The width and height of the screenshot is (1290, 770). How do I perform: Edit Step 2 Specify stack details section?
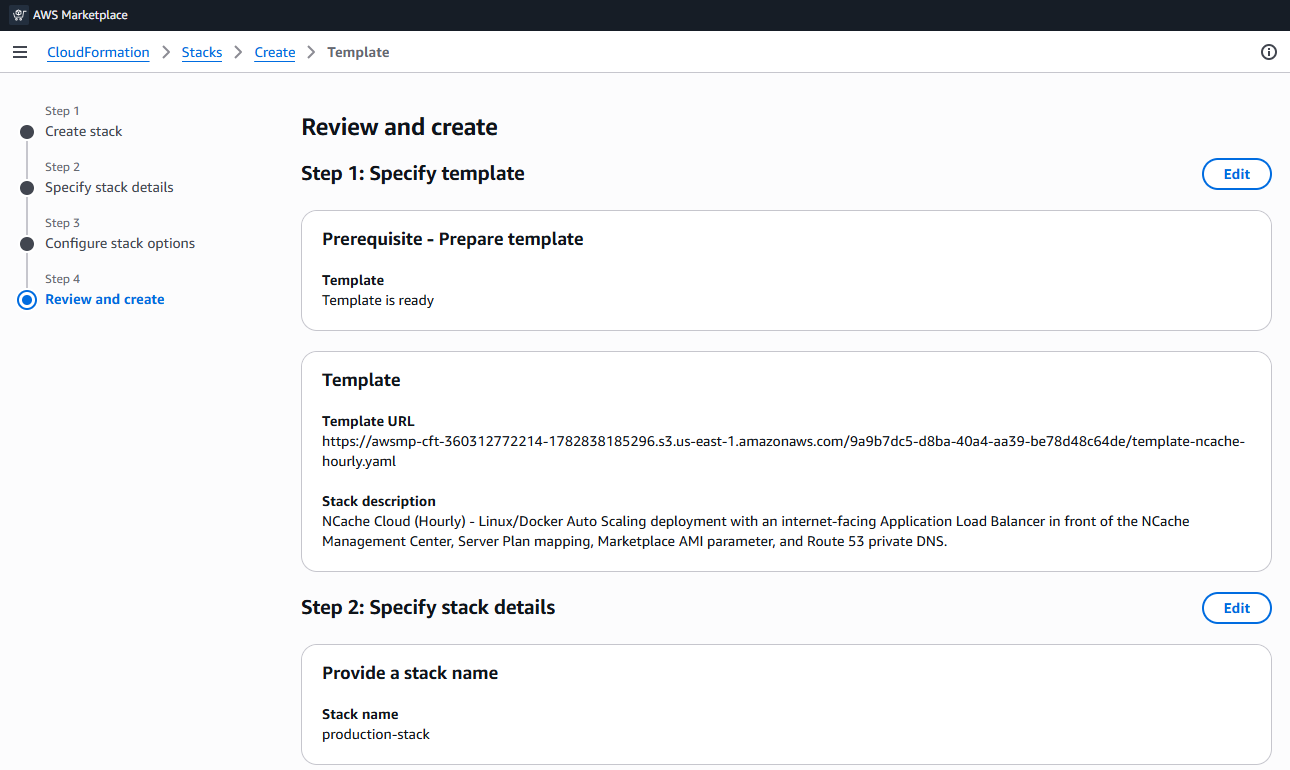coord(1236,608)
